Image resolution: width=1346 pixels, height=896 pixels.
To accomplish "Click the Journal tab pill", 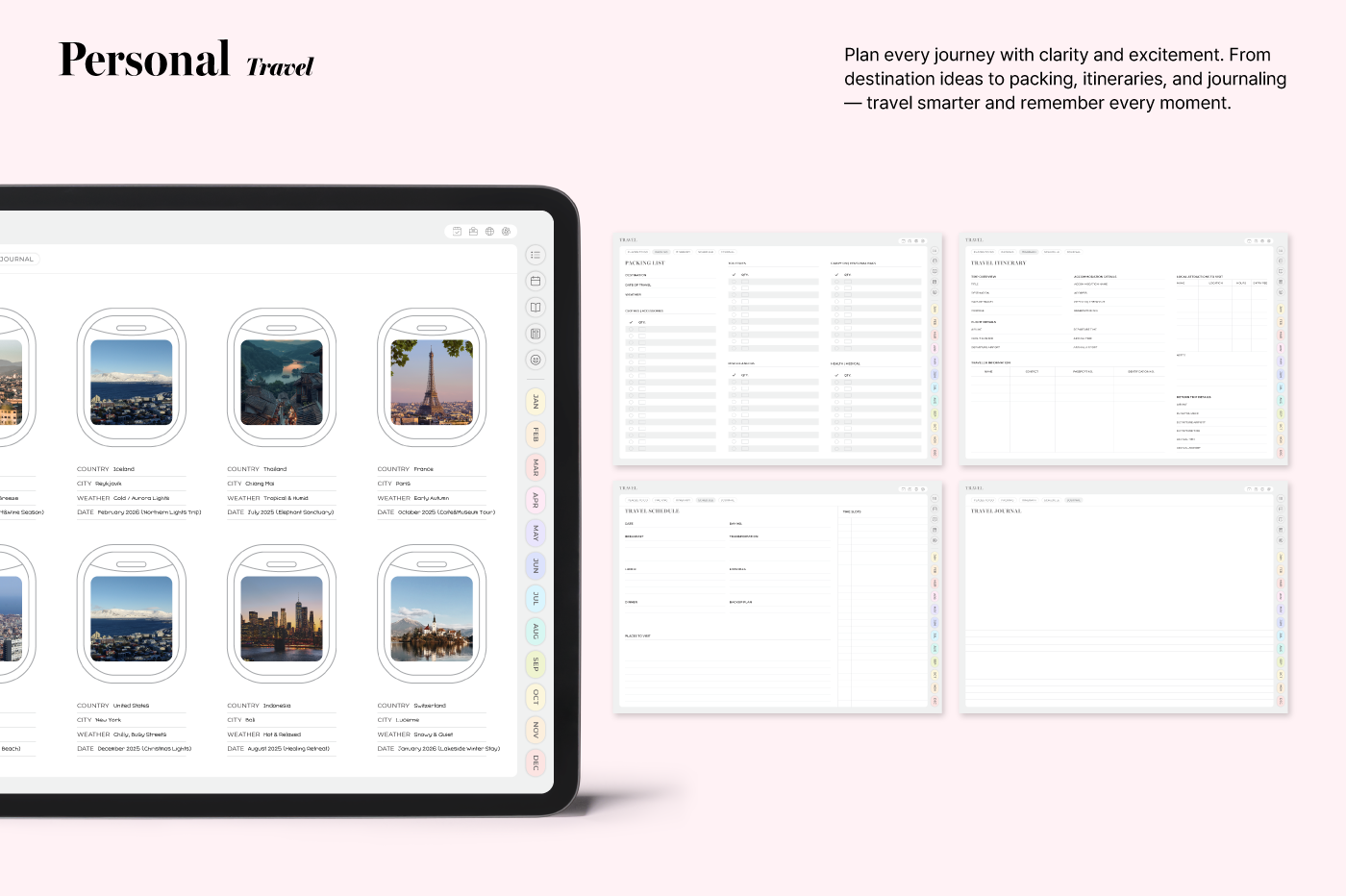I will (x=17, y=259).
